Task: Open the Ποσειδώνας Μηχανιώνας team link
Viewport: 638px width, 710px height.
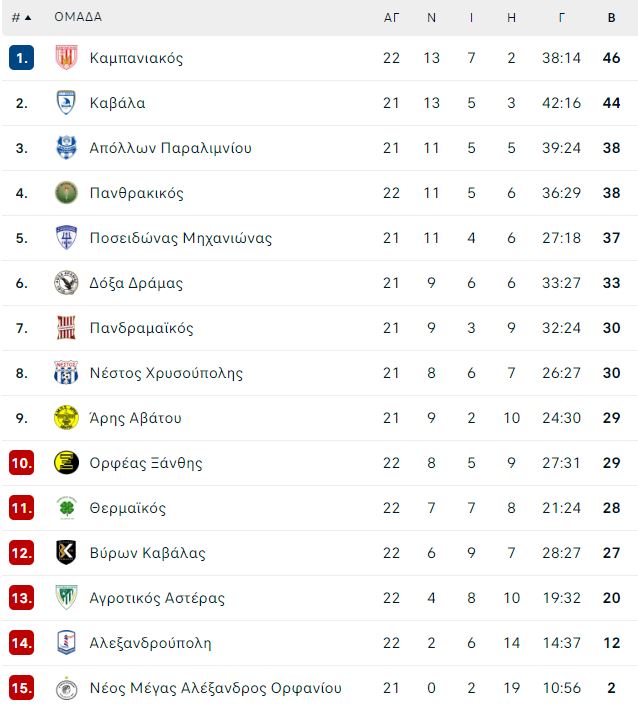Action: pyautogui.click(x=181, y=238)
